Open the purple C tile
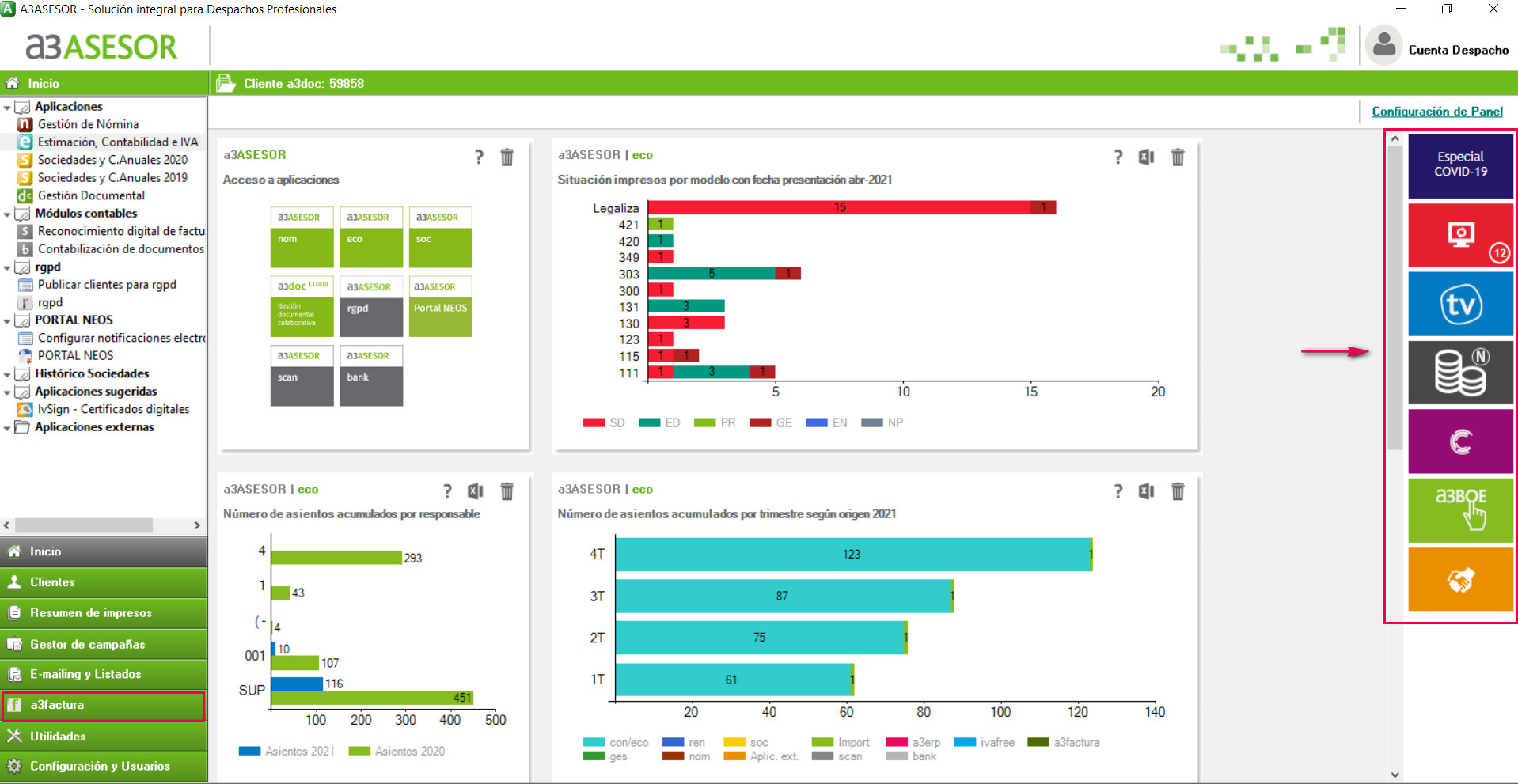This screenshot has width=1518, height=784. (1460, 441)
